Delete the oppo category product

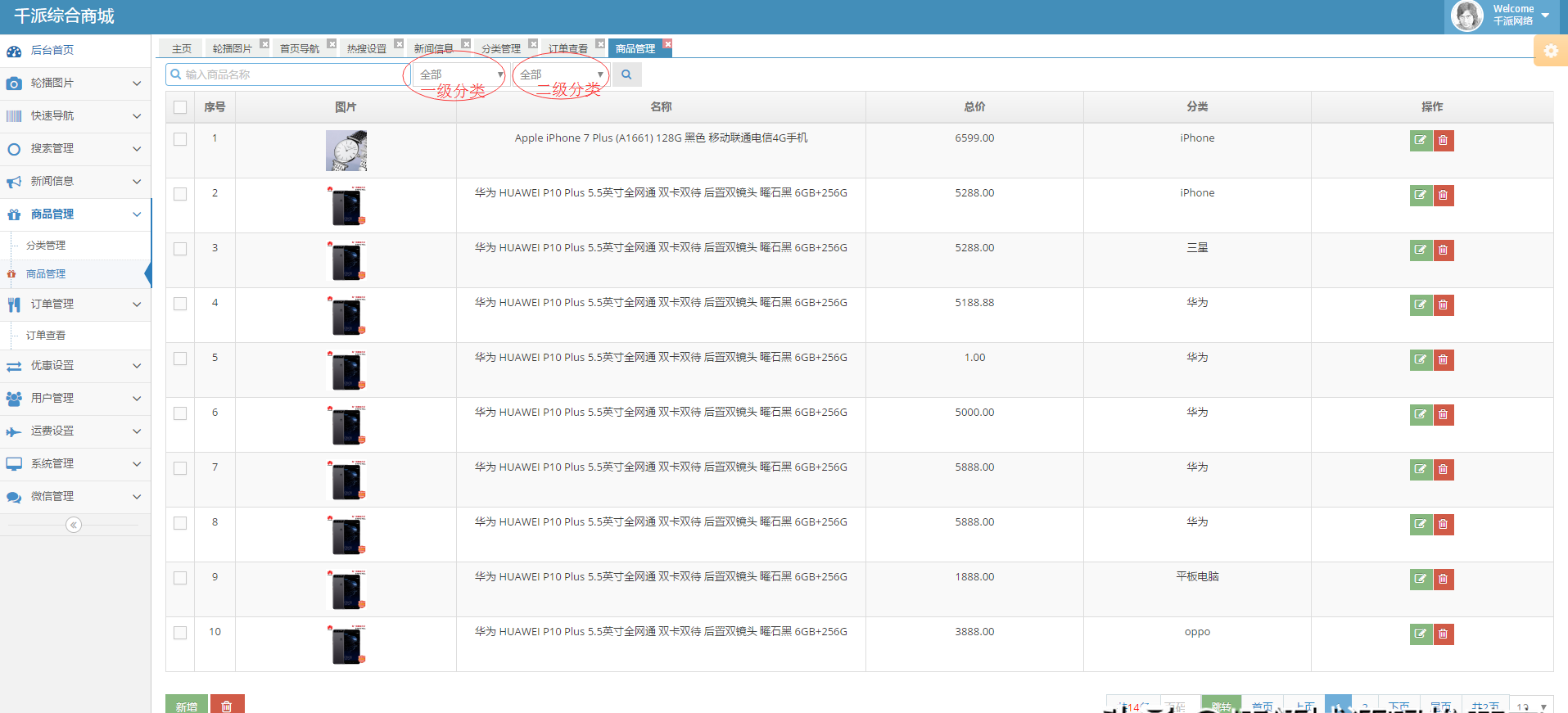pos(1443,634)
